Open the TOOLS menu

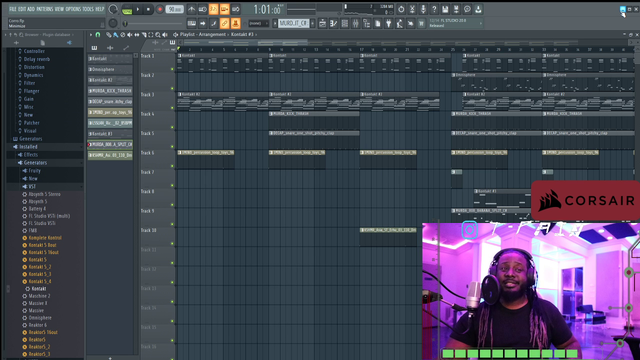pyautogui.click(x=88, y=9)
